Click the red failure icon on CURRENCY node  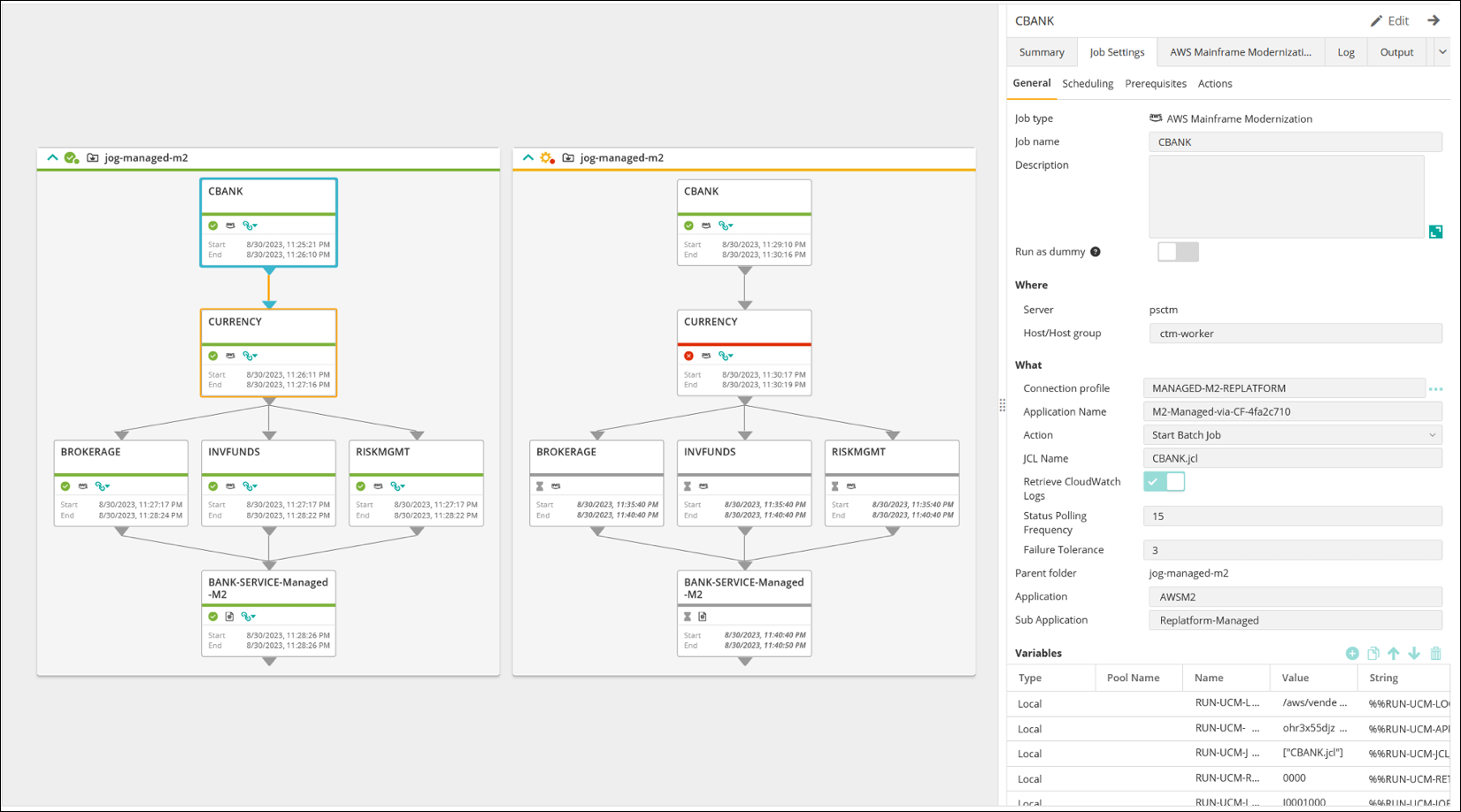coord(689,356)
